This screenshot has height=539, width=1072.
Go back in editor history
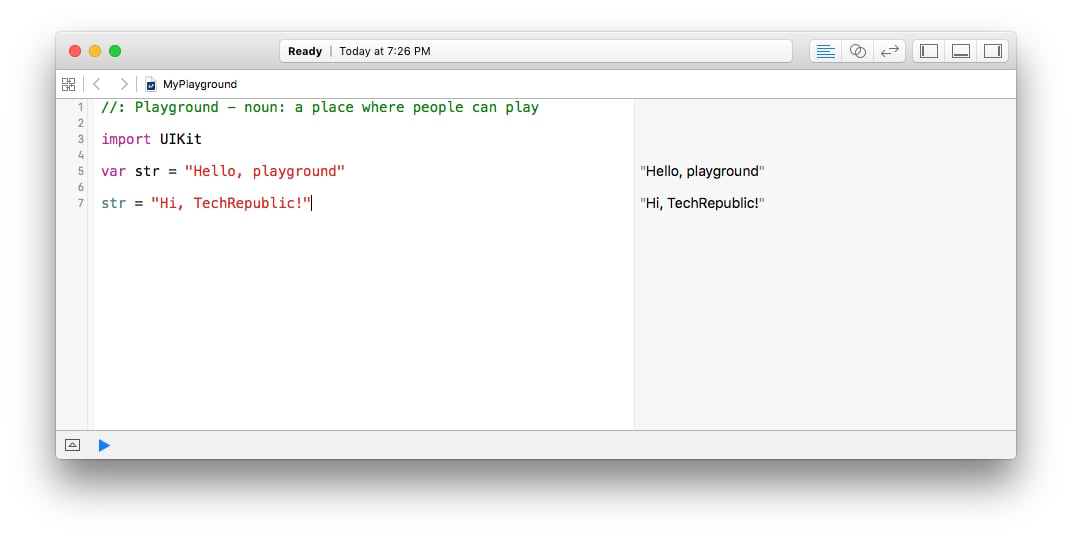96,84
